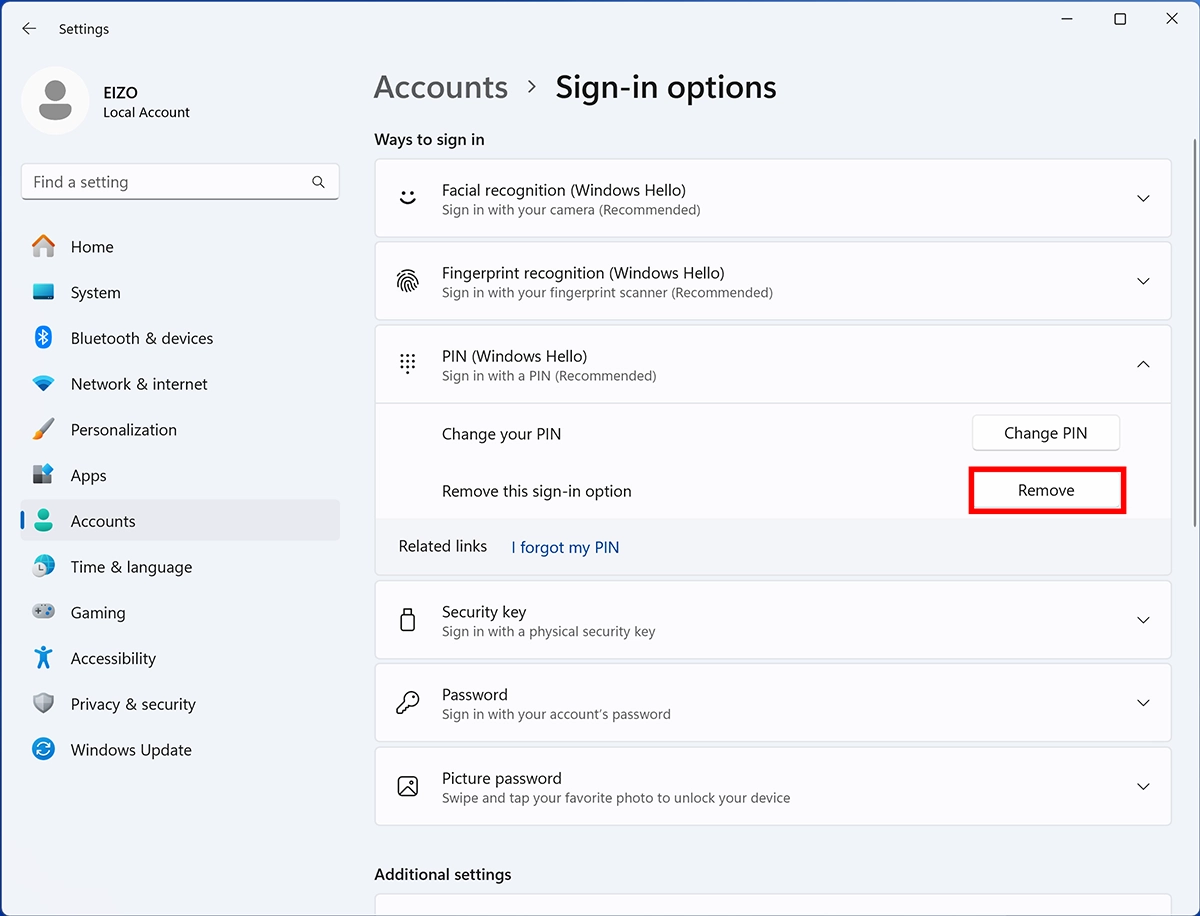Click the 'Sign-in options' page heading
1200x916 pixels.
click(666, 87)
